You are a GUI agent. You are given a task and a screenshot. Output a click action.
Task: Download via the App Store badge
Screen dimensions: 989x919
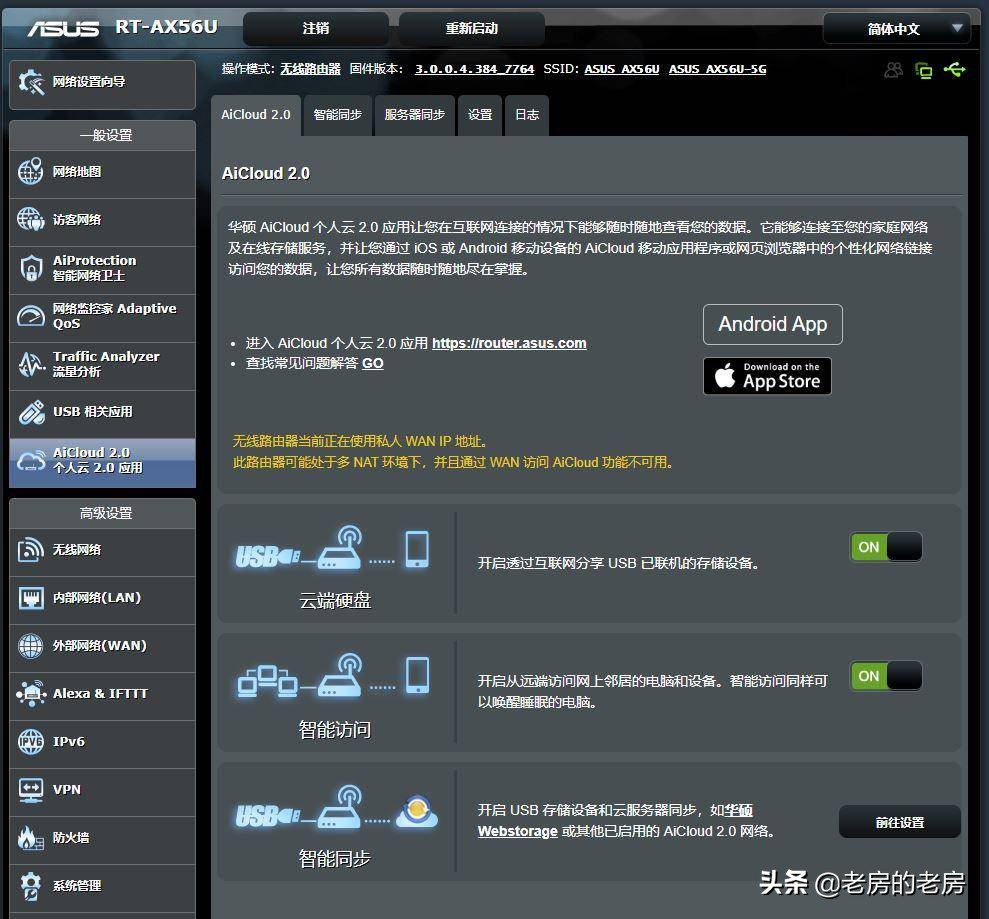[767, 376]
